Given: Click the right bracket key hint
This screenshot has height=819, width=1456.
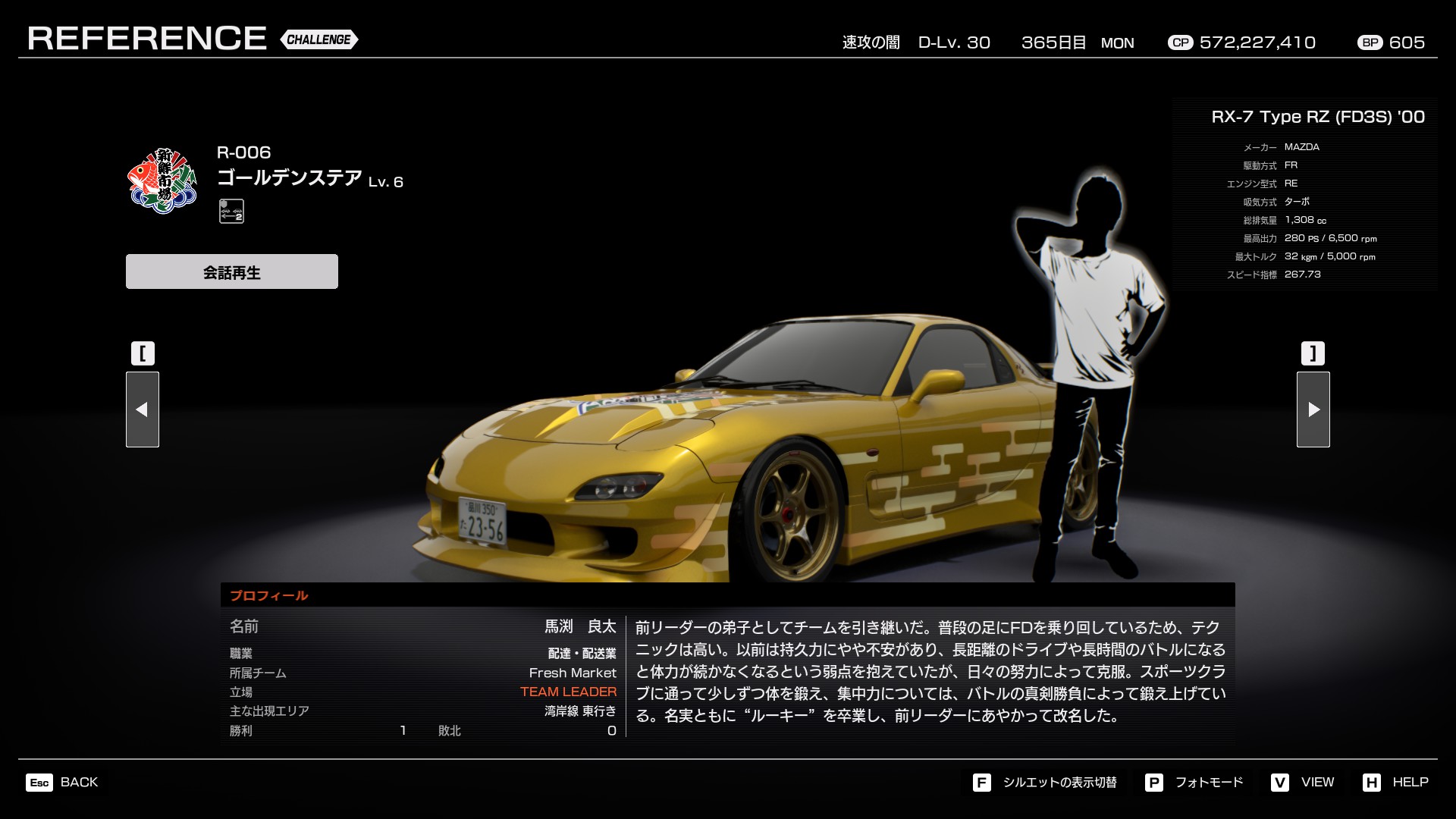Looking at the screenshot, I should coord(1313,353).
